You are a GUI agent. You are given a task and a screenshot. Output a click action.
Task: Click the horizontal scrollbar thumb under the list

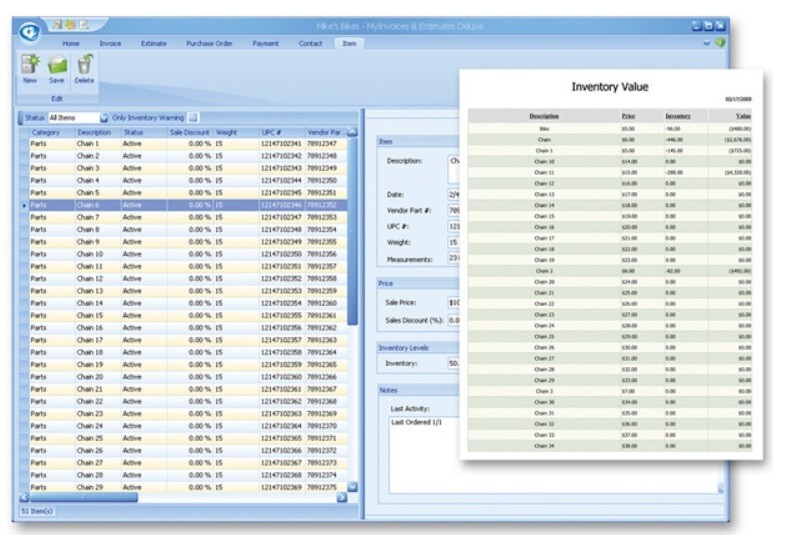coord(84,497)
